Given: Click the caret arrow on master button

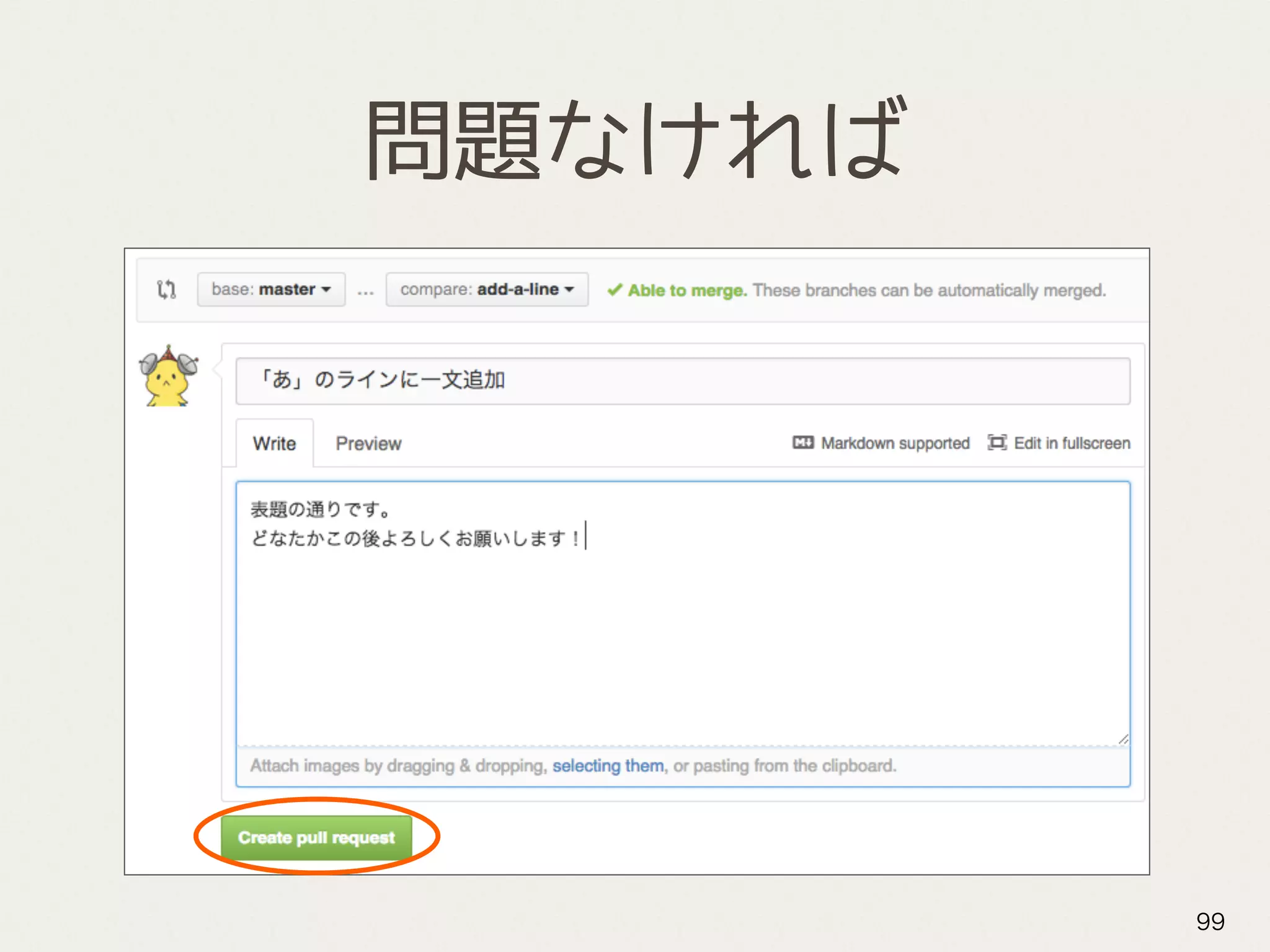Looking at the screenshot, I should 326,289.
